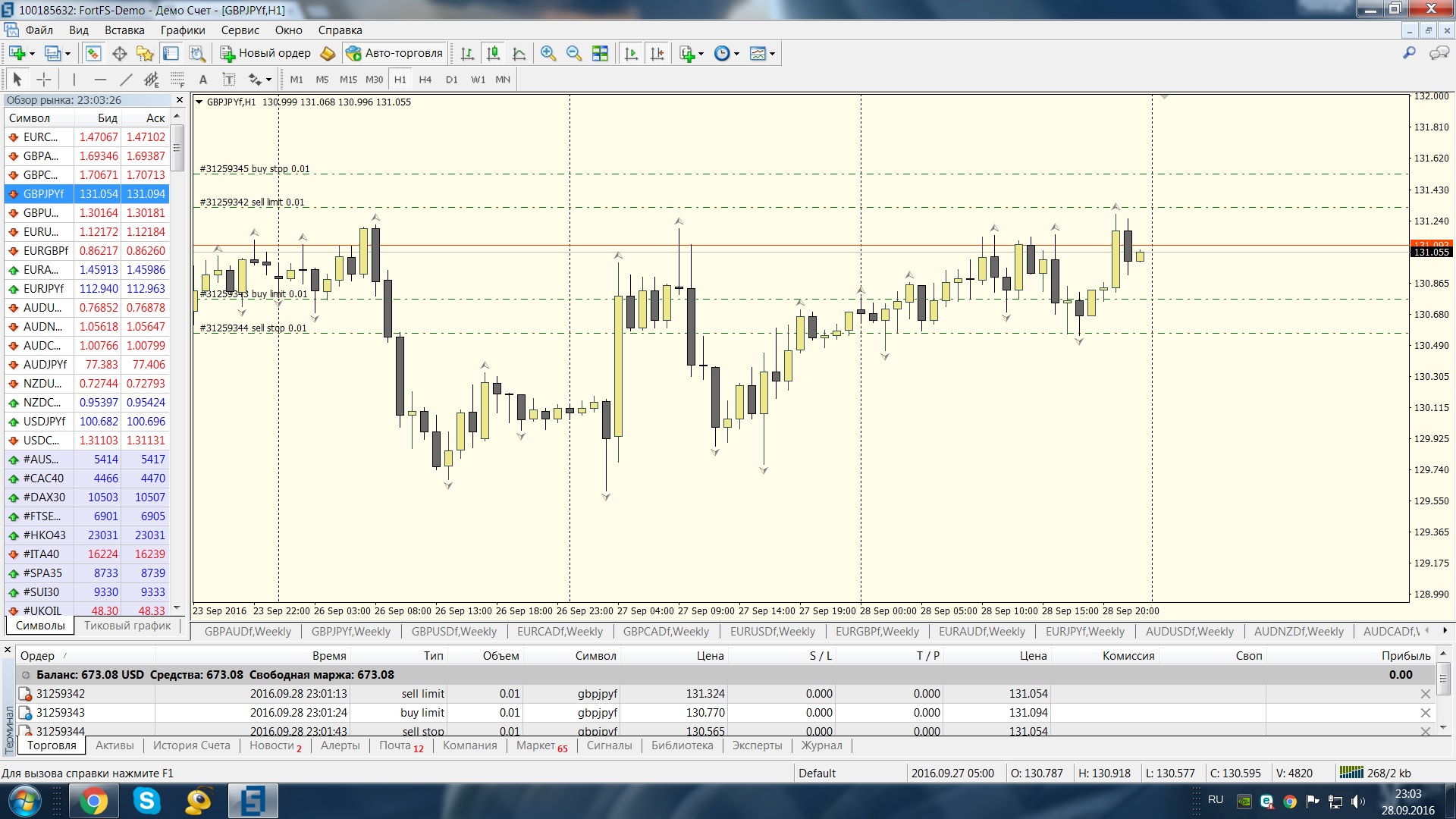Open the Profiles icon

(53, 53)
